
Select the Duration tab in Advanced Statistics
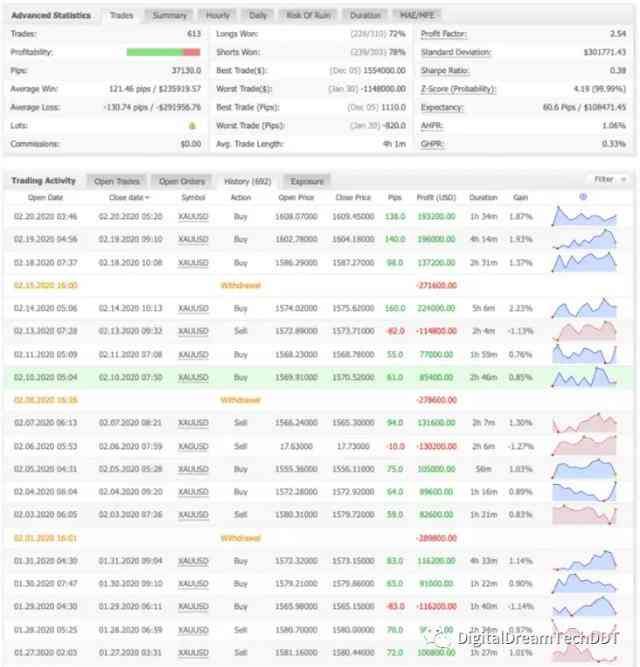point(366,16)
